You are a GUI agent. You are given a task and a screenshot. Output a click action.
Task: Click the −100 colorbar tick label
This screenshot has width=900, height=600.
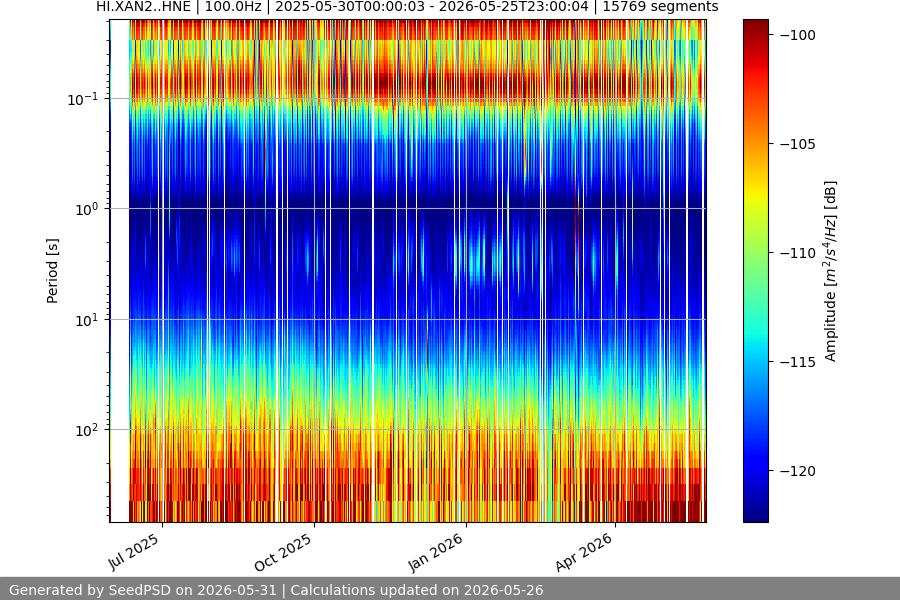798,35
